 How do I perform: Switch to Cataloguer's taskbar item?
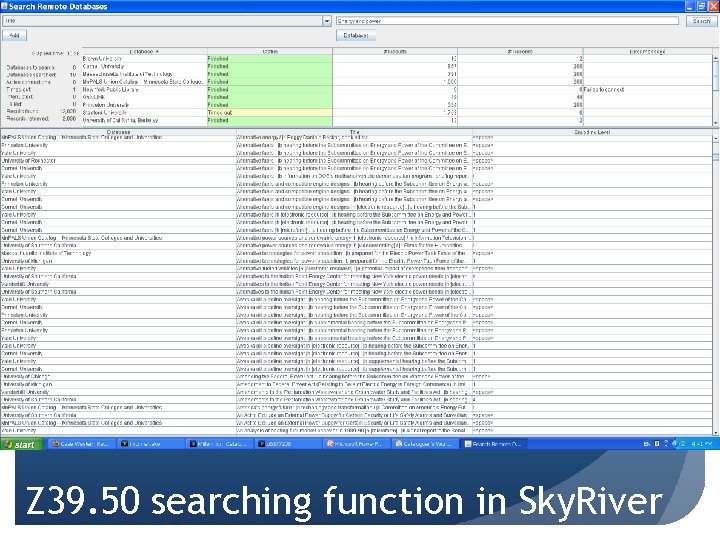tap(425, 444)
